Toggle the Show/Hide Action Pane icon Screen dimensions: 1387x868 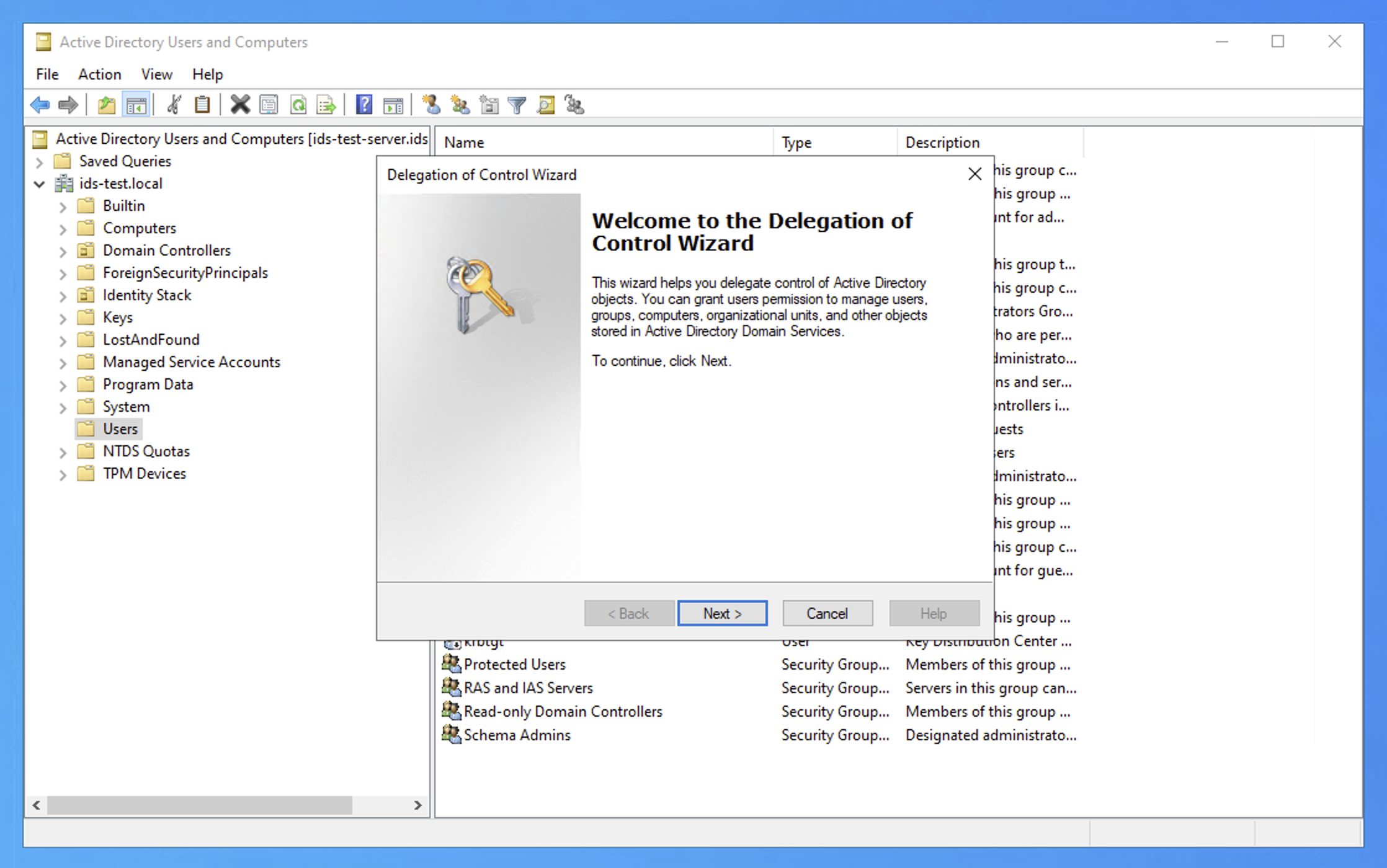coord(393,105)
